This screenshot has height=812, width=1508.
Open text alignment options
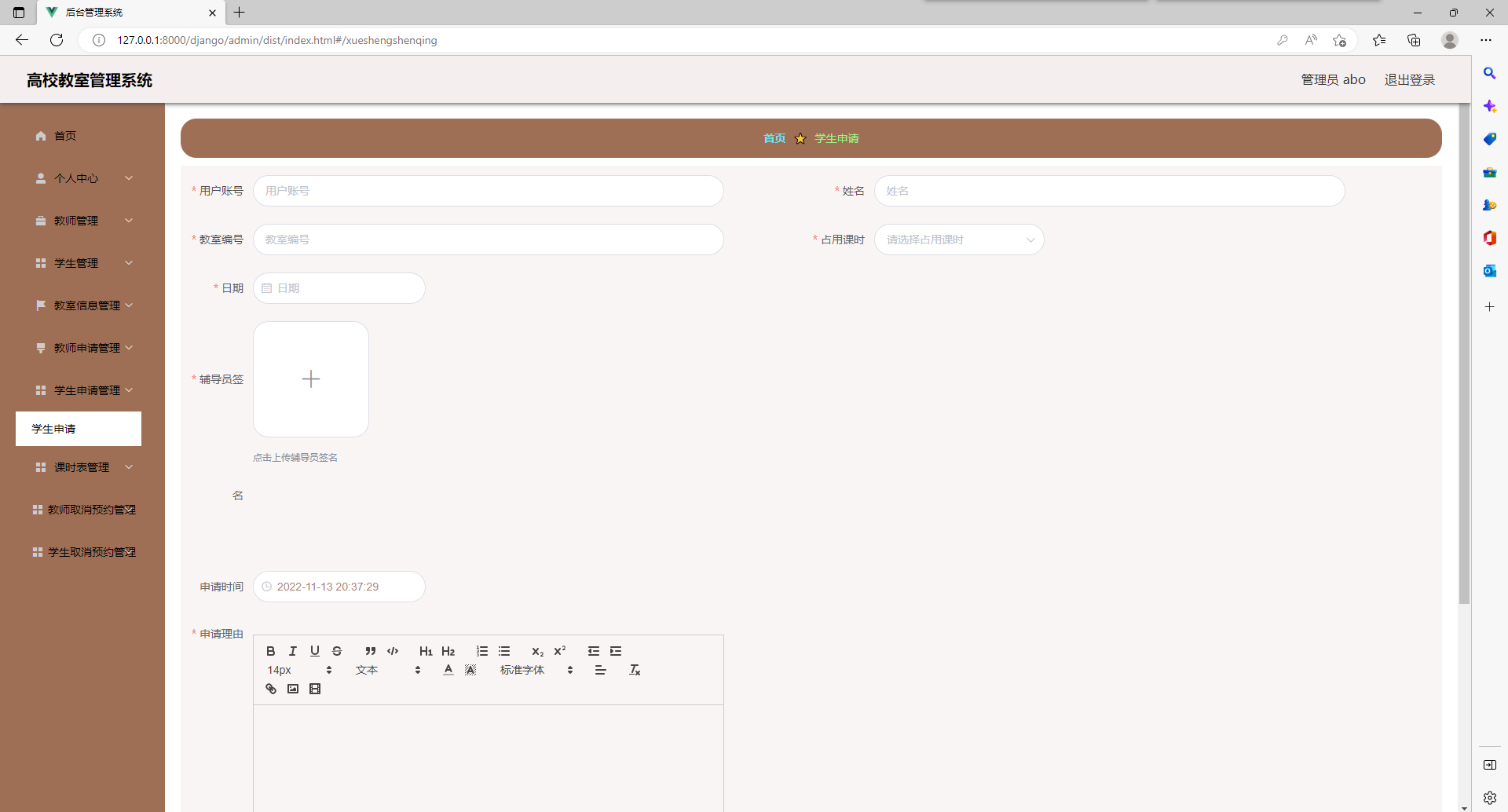tap(601, 670)
